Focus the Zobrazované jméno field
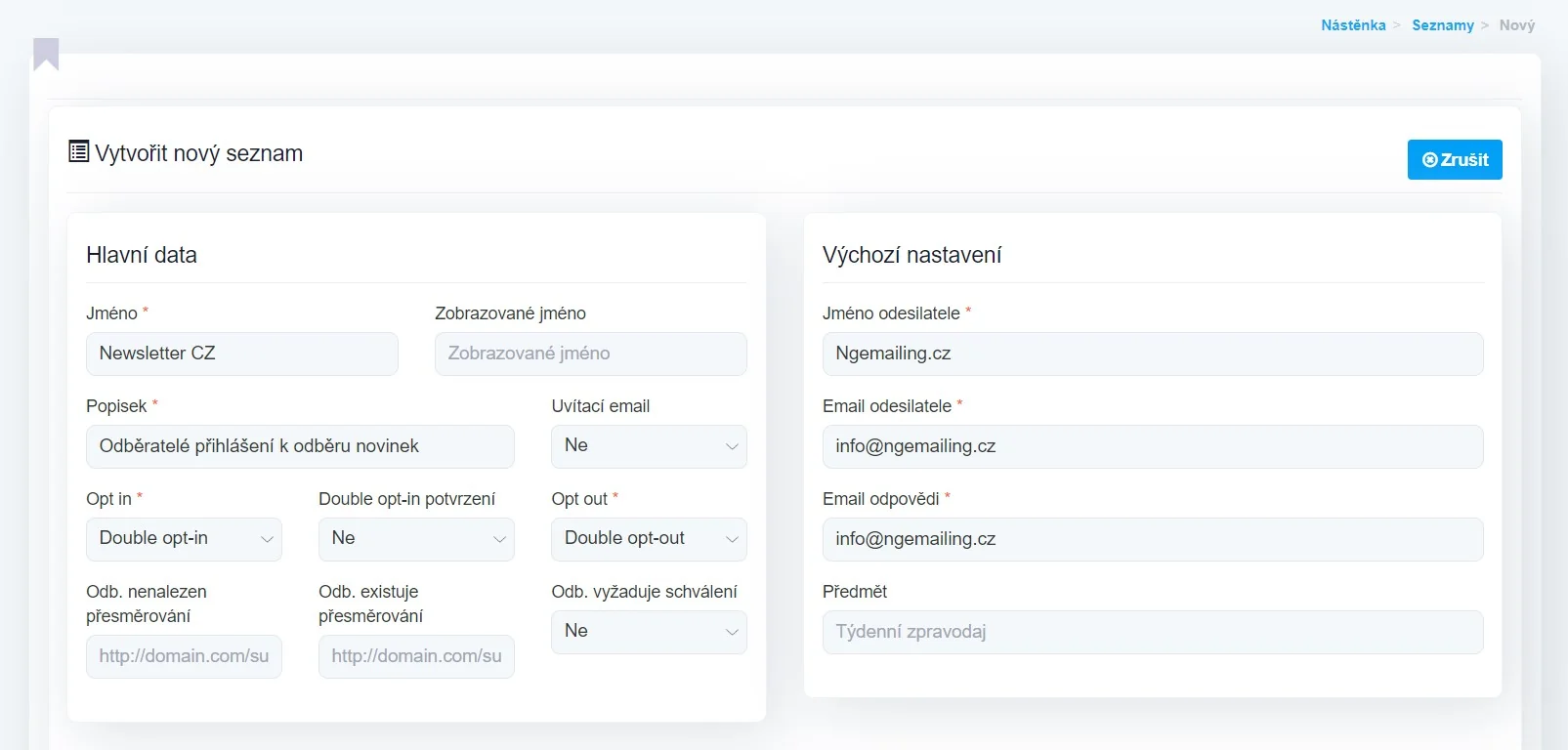 point(590,354)
